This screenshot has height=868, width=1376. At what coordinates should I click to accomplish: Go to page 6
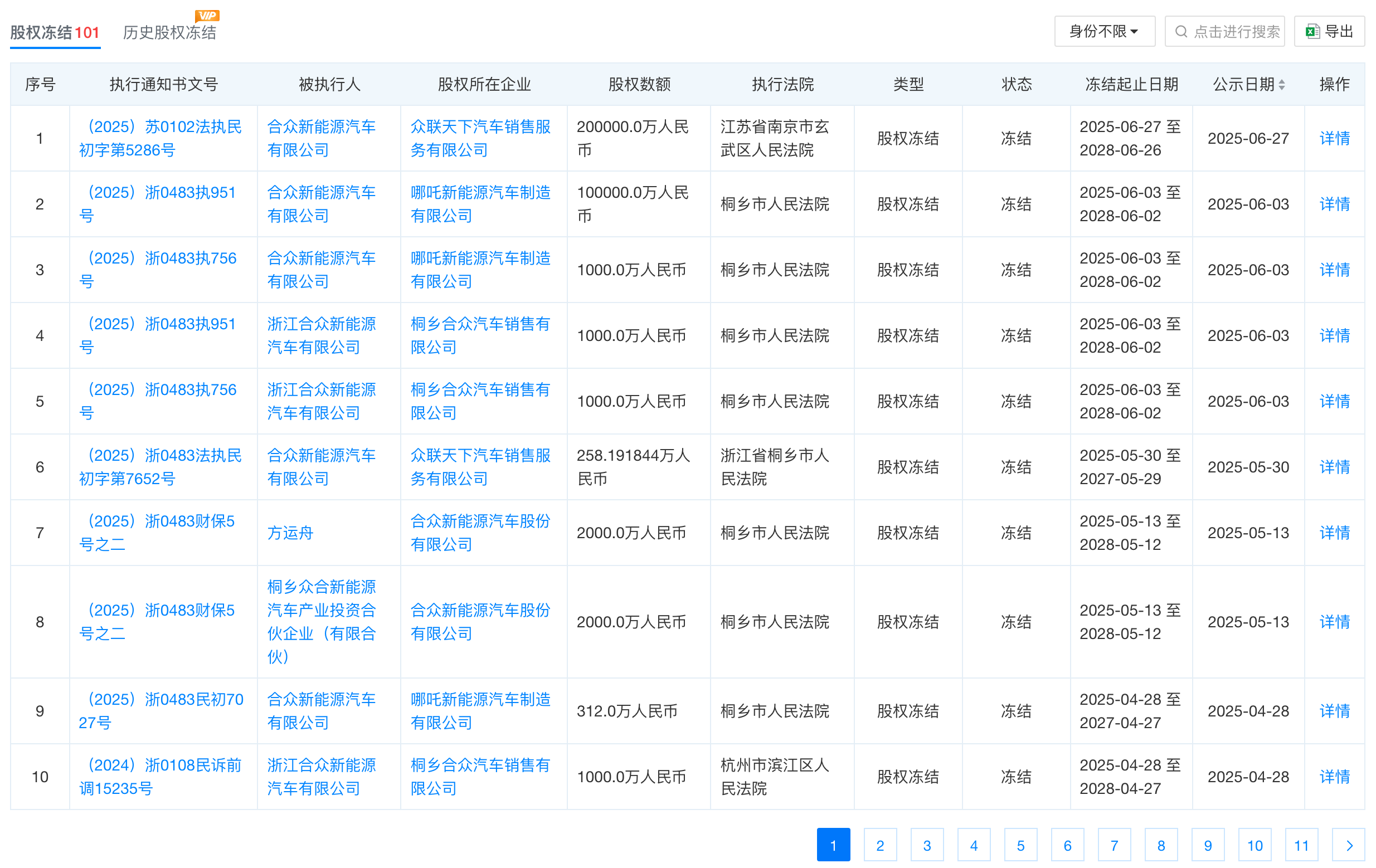1067,845
